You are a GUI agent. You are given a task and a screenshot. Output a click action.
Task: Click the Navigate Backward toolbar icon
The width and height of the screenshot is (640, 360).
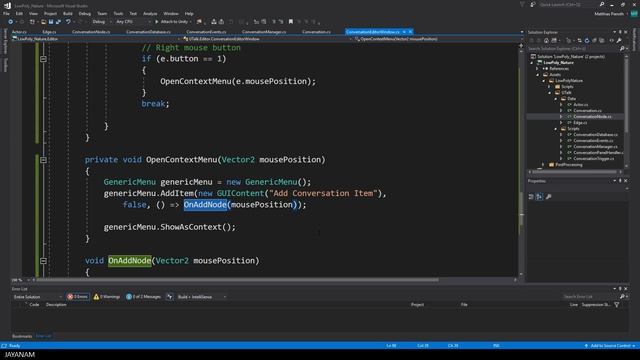10,22
